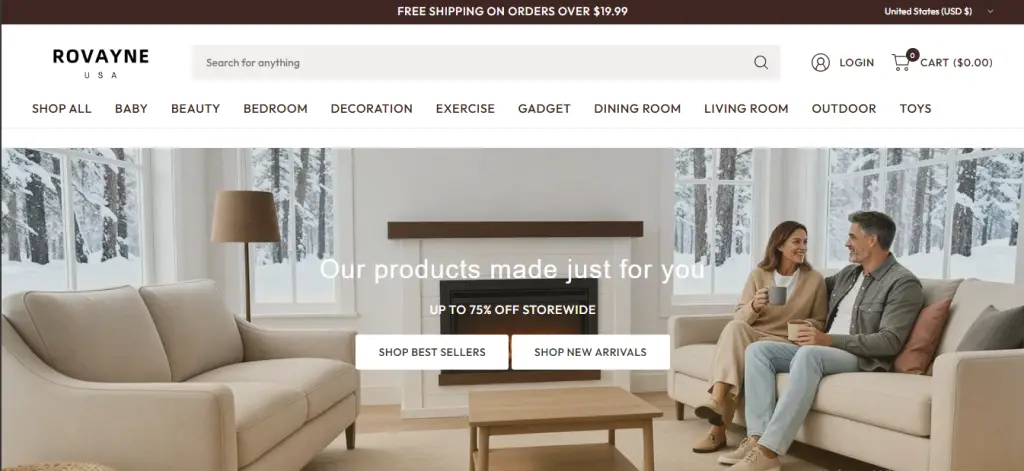Click the SHOP BEST SELLERS button
This screenshot has width=1024, height=471.
pos(432,352)
